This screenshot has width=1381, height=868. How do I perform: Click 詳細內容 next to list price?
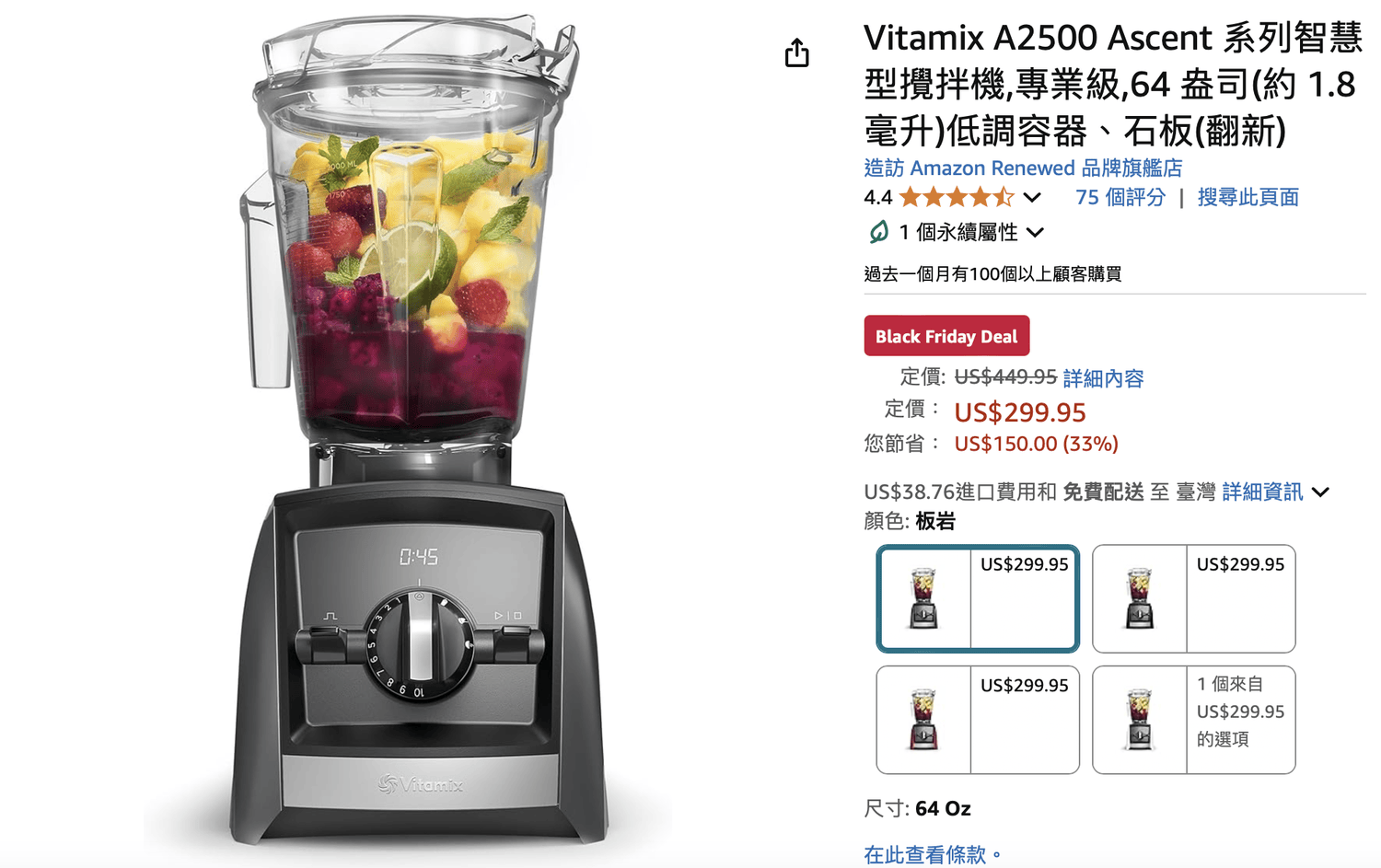1103,378
